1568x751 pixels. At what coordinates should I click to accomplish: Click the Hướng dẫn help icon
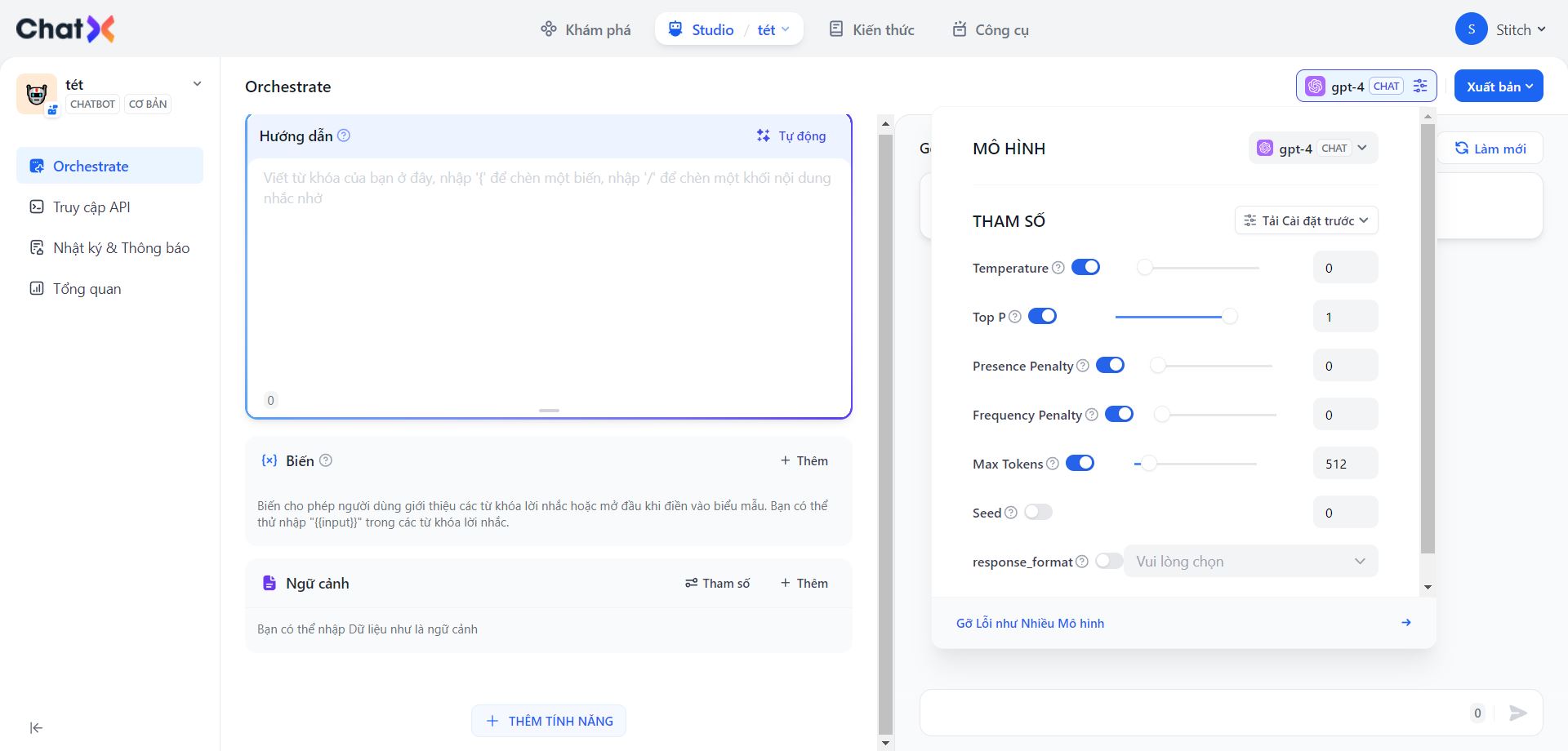(x=344, y=136)
